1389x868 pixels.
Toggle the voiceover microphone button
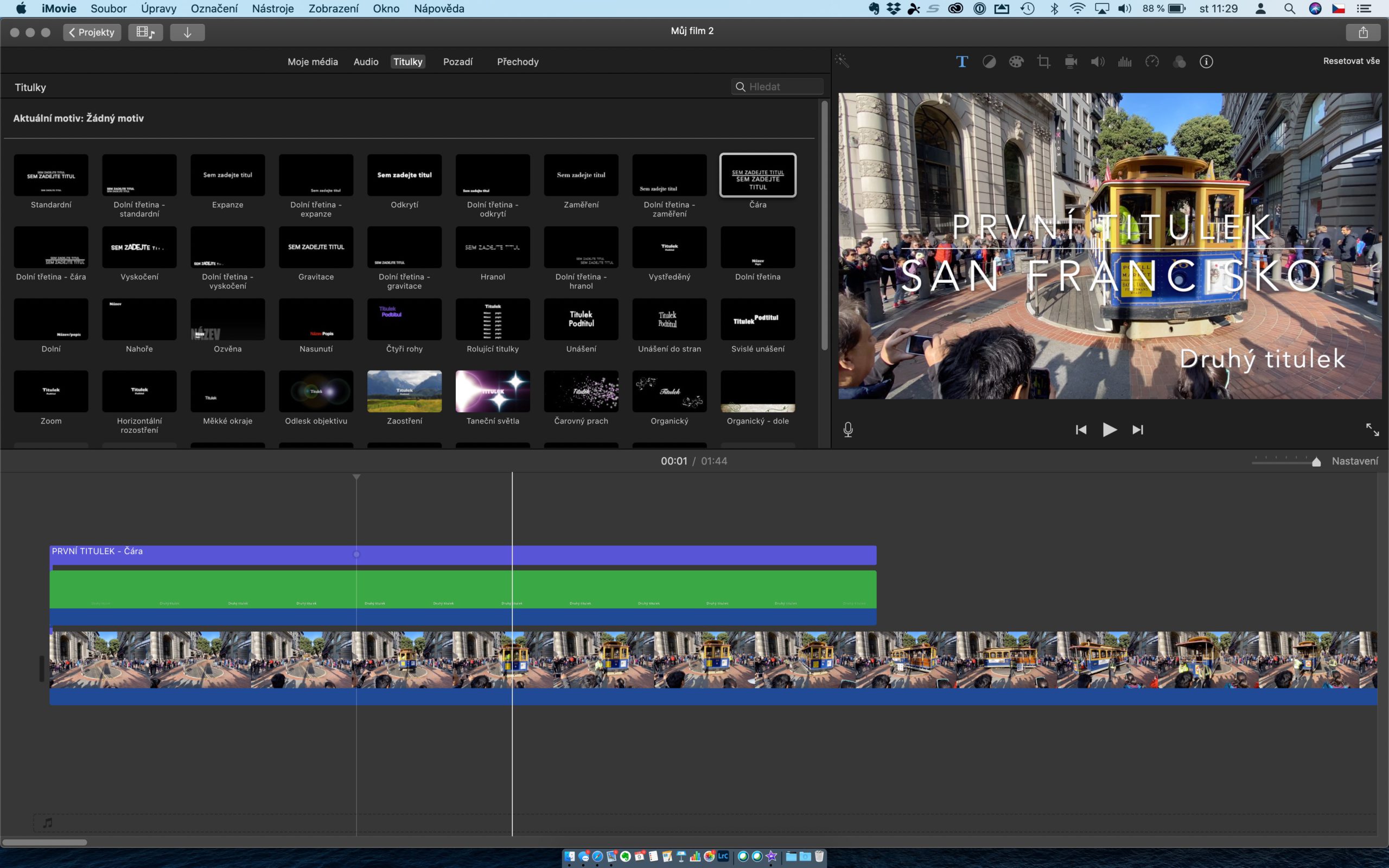848,430
